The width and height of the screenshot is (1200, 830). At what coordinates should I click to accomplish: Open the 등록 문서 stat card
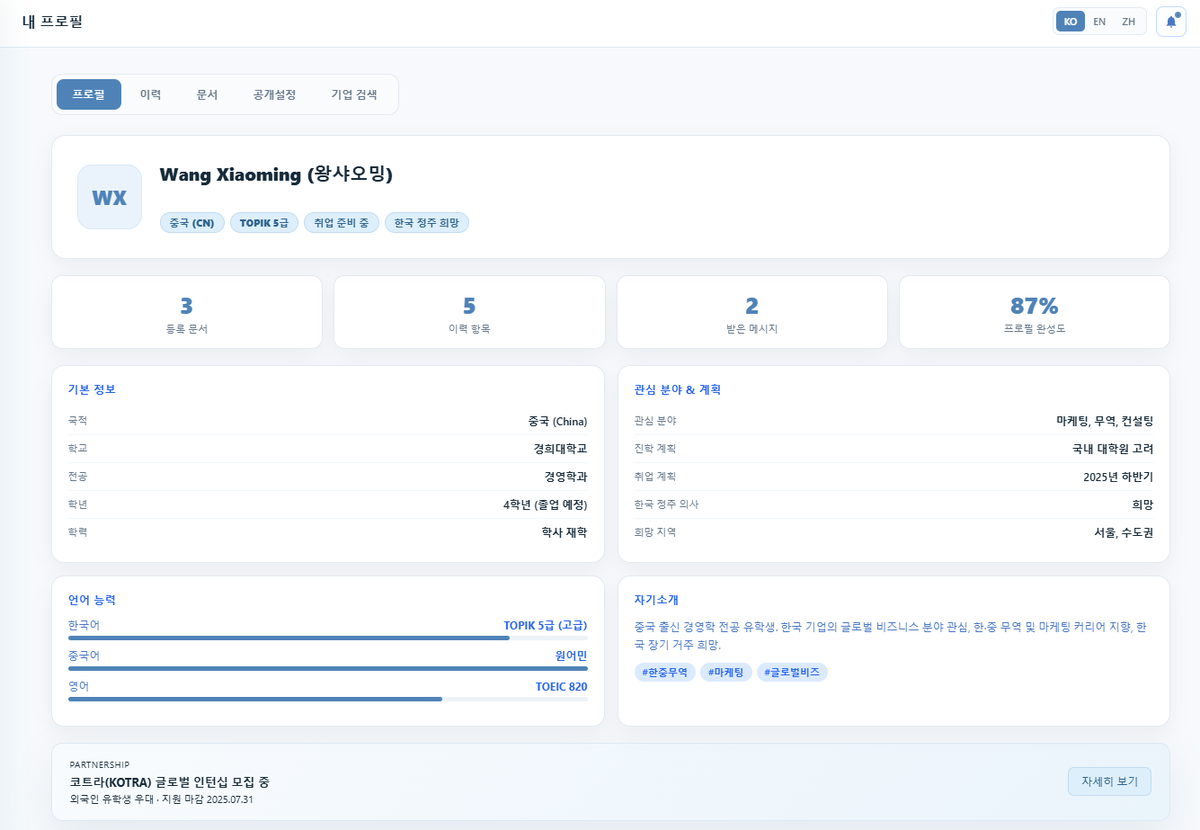187,312
